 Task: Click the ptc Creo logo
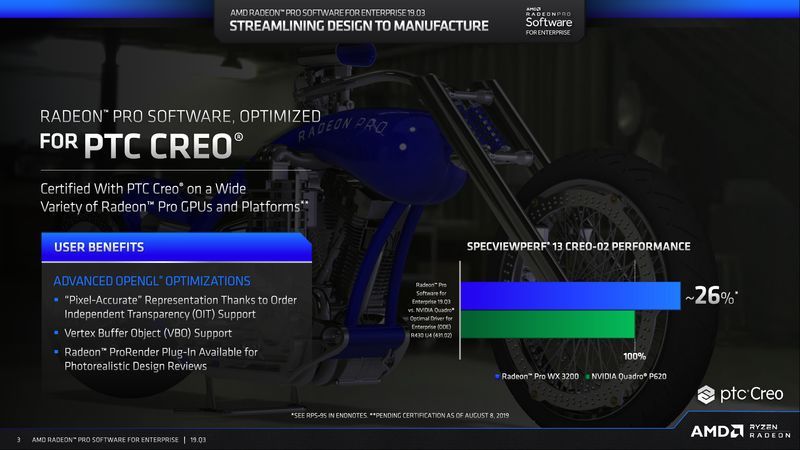(x=740, y=394)
